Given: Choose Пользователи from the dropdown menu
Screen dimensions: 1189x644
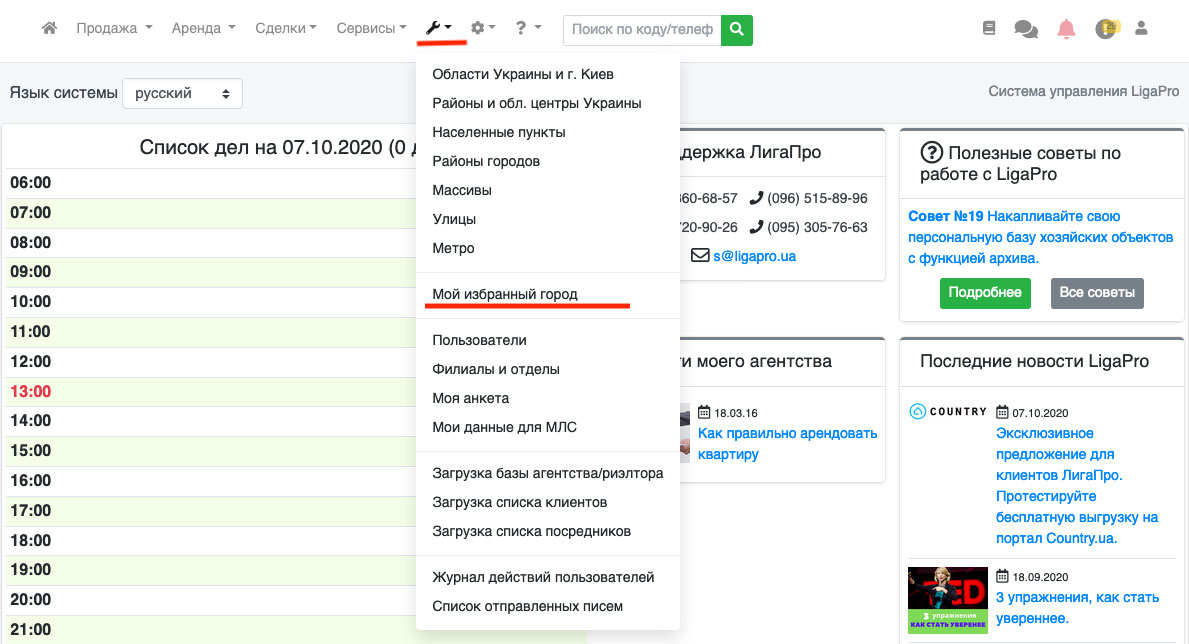Looking at the screenshot, I should point(479,340).
